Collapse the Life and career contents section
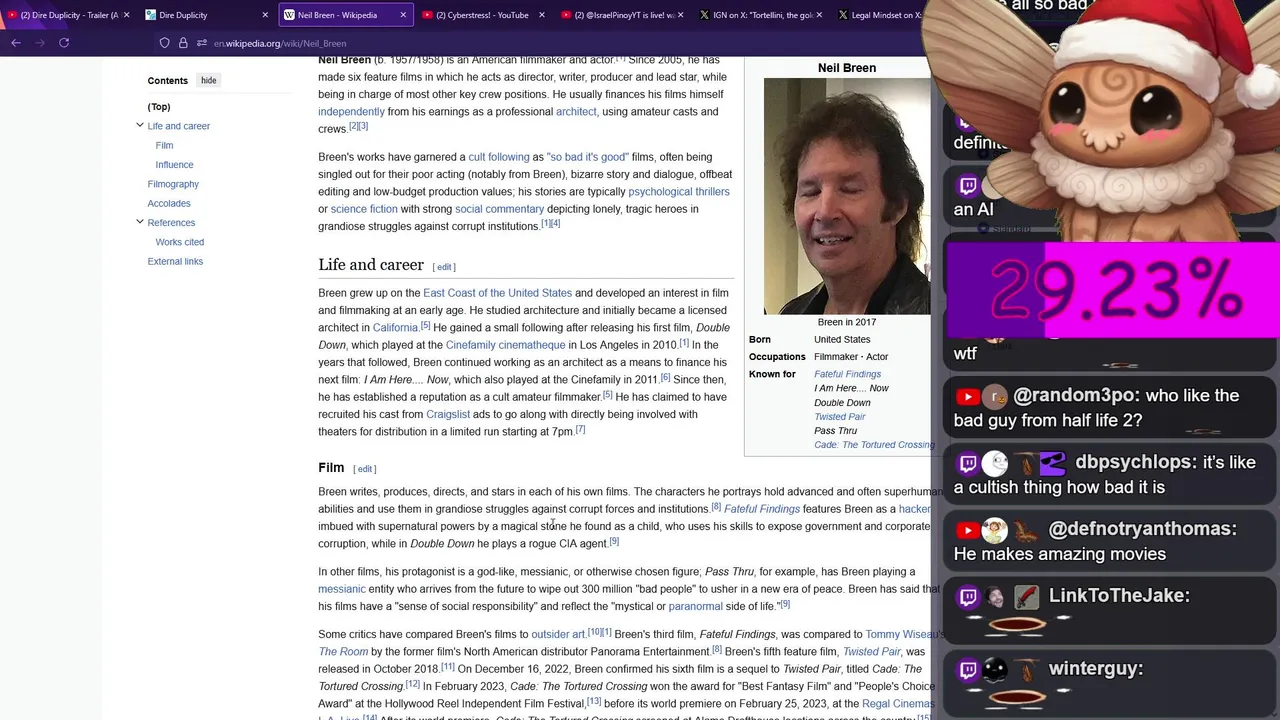 pyautogui.click(x=140, y=125)
